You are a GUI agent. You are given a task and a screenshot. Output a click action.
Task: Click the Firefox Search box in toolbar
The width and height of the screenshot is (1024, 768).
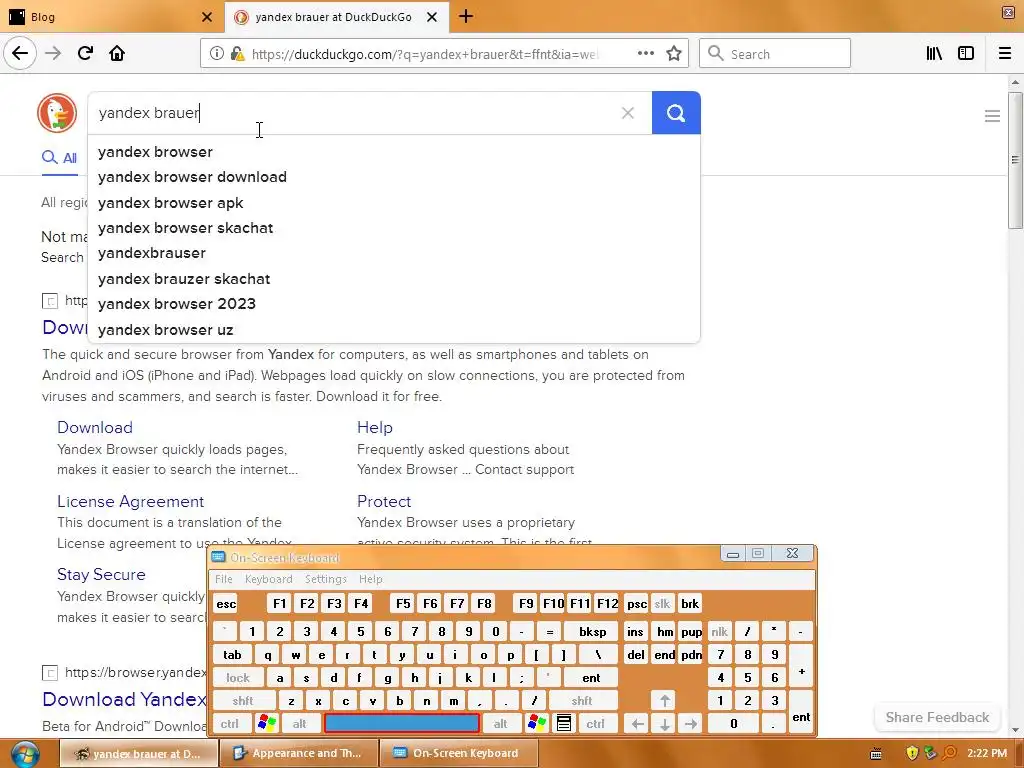point(775,54)
